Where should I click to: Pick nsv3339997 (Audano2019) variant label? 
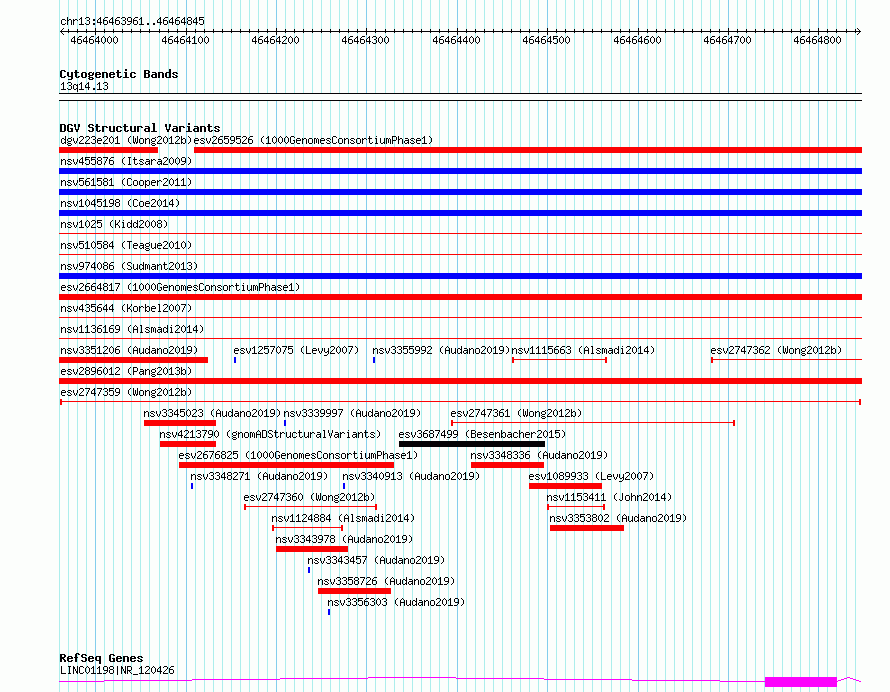pyautogui.click(x=352, y=413)
